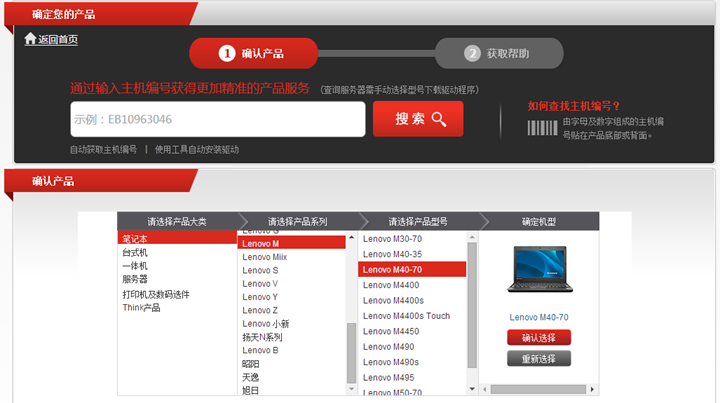Select model Lenovo M4400s

pyautogui.click(x=393, y=300)
